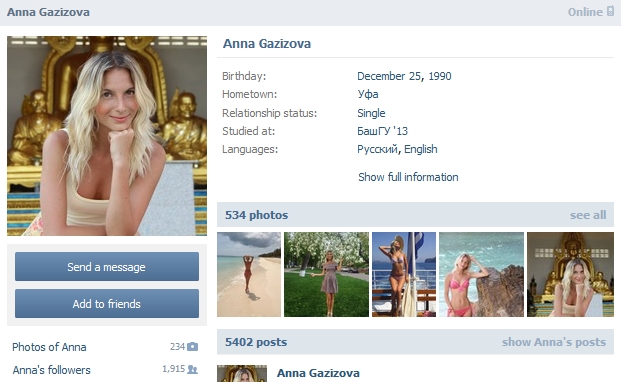This screenshot has width=621, height=382.
Task: Click the Languages: label
Action: [x=250, y=149]
